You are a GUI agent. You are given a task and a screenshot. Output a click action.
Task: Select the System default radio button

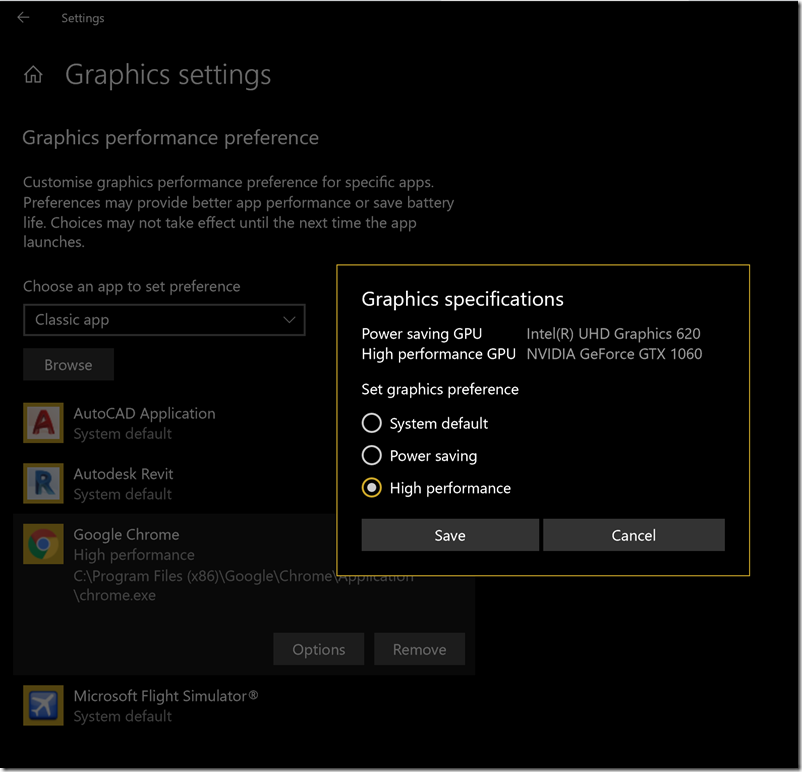pyautogui.click(x=372, y=423)
